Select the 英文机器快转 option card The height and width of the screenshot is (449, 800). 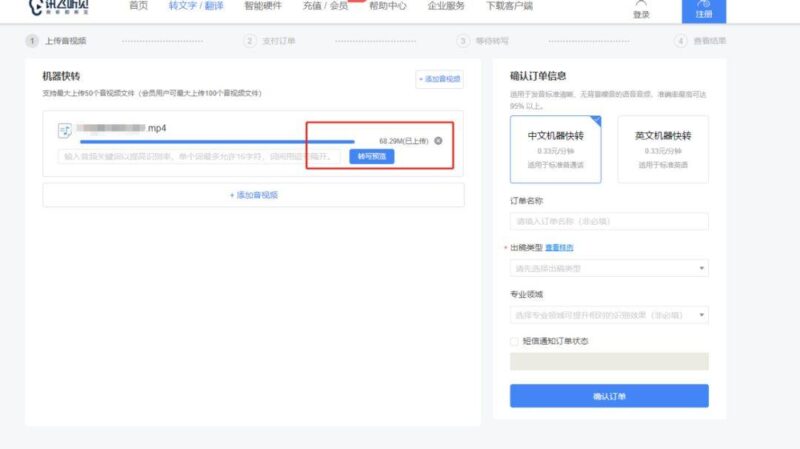663,149
